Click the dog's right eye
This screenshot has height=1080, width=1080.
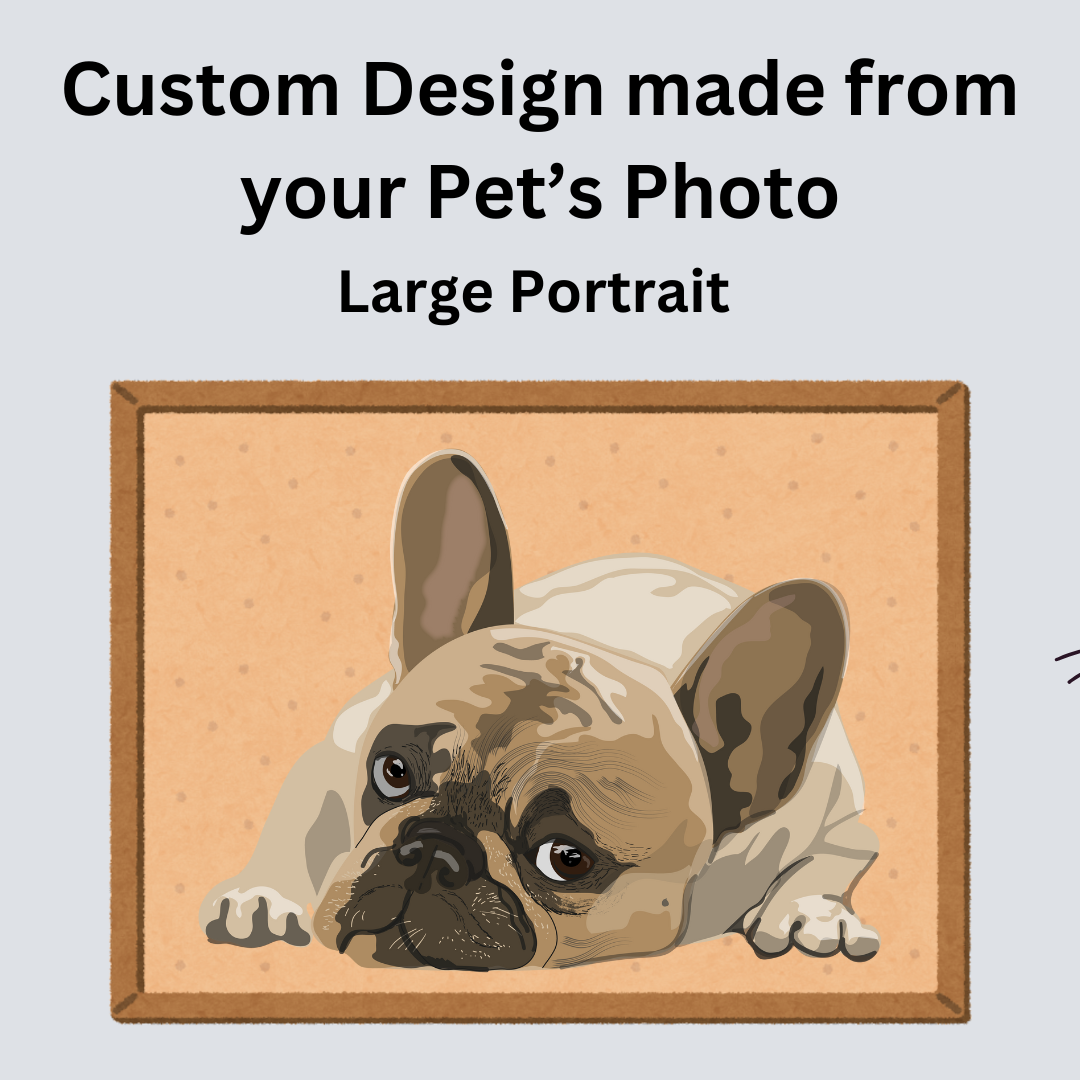563,859
